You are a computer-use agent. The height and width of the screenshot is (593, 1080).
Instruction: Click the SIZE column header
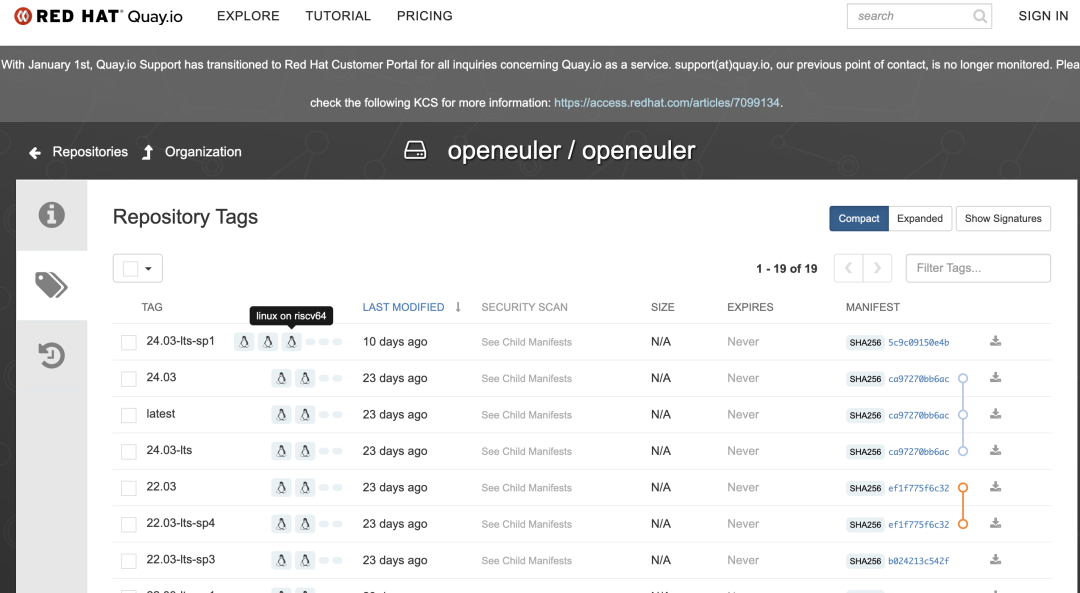coord(663,307)
